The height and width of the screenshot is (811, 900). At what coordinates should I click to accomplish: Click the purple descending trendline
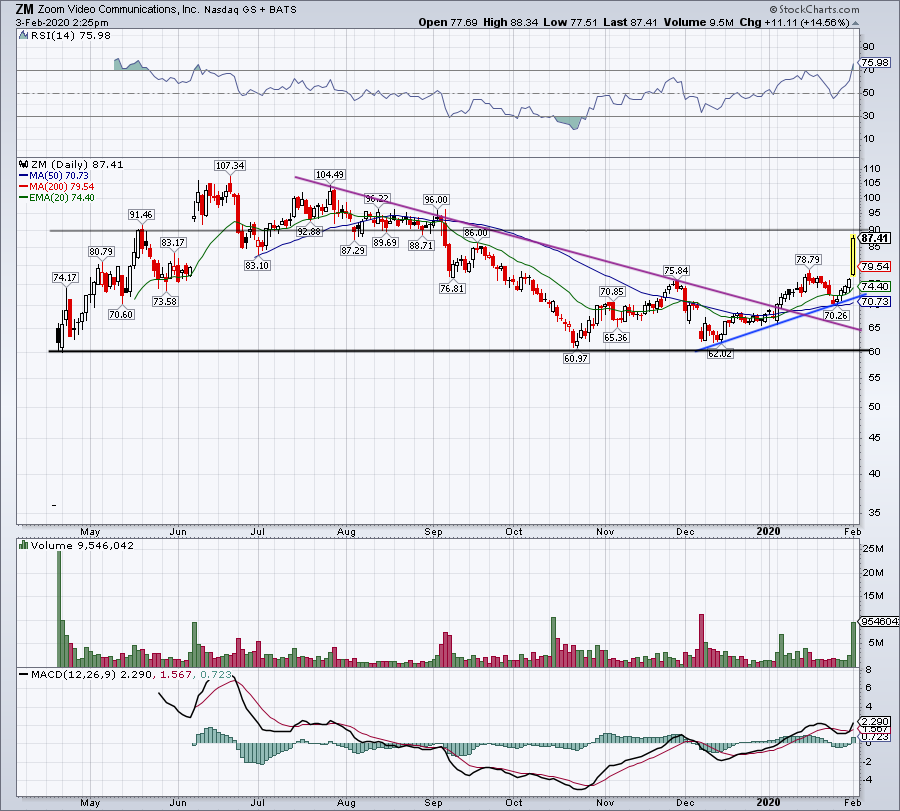click(x=578, y=254)
